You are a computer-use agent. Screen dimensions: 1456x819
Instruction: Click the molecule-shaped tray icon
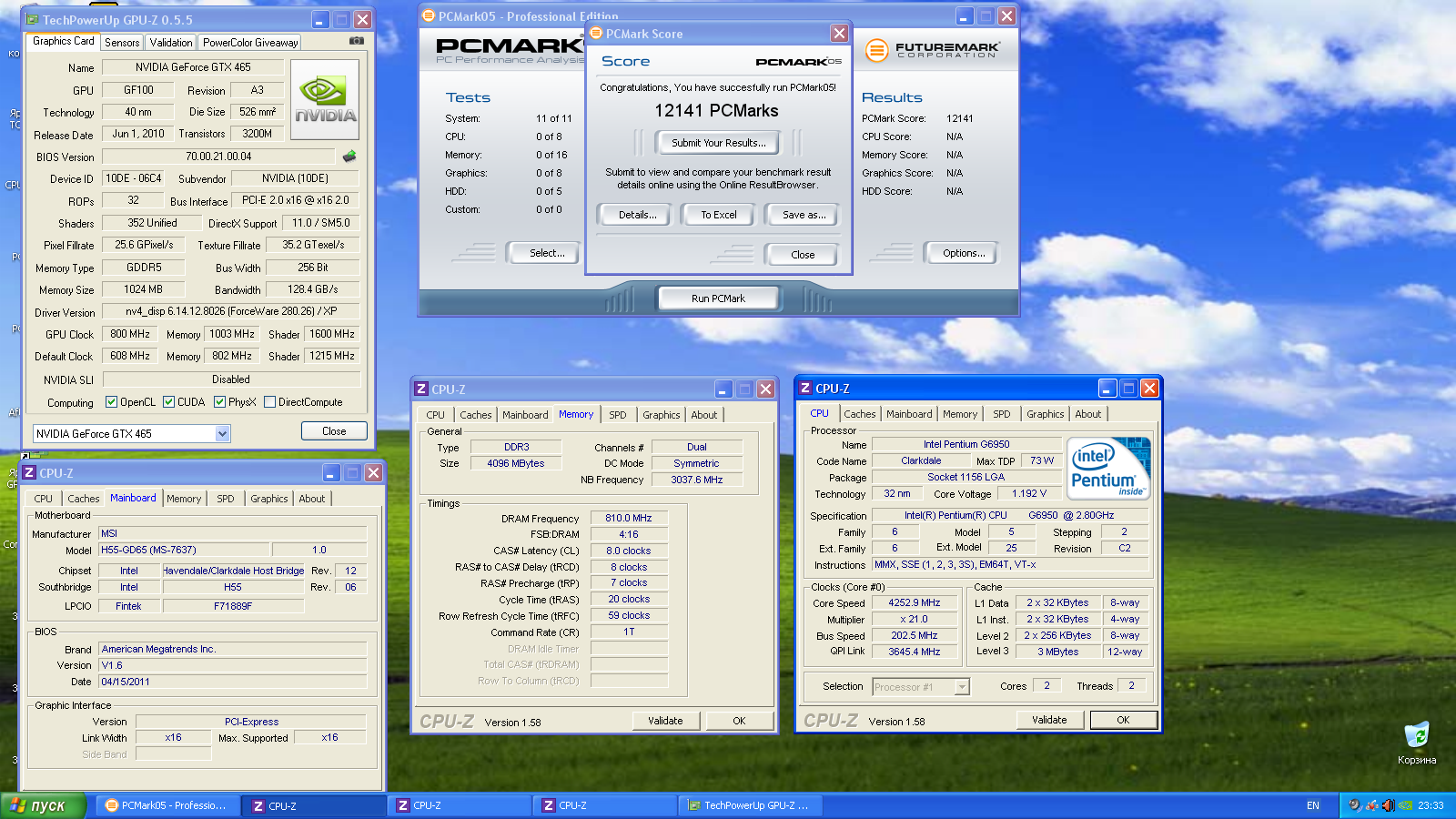[x=1372, y=805]
